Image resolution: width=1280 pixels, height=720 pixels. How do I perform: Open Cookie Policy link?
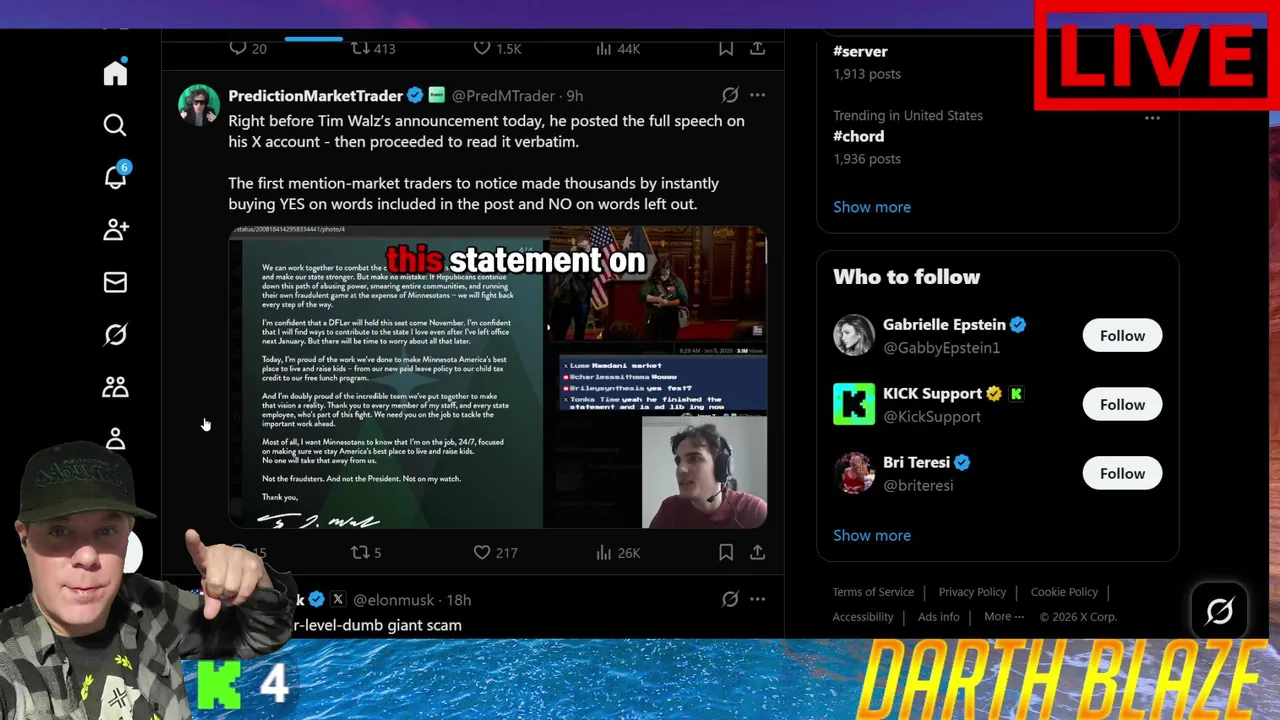[1064, 592]
